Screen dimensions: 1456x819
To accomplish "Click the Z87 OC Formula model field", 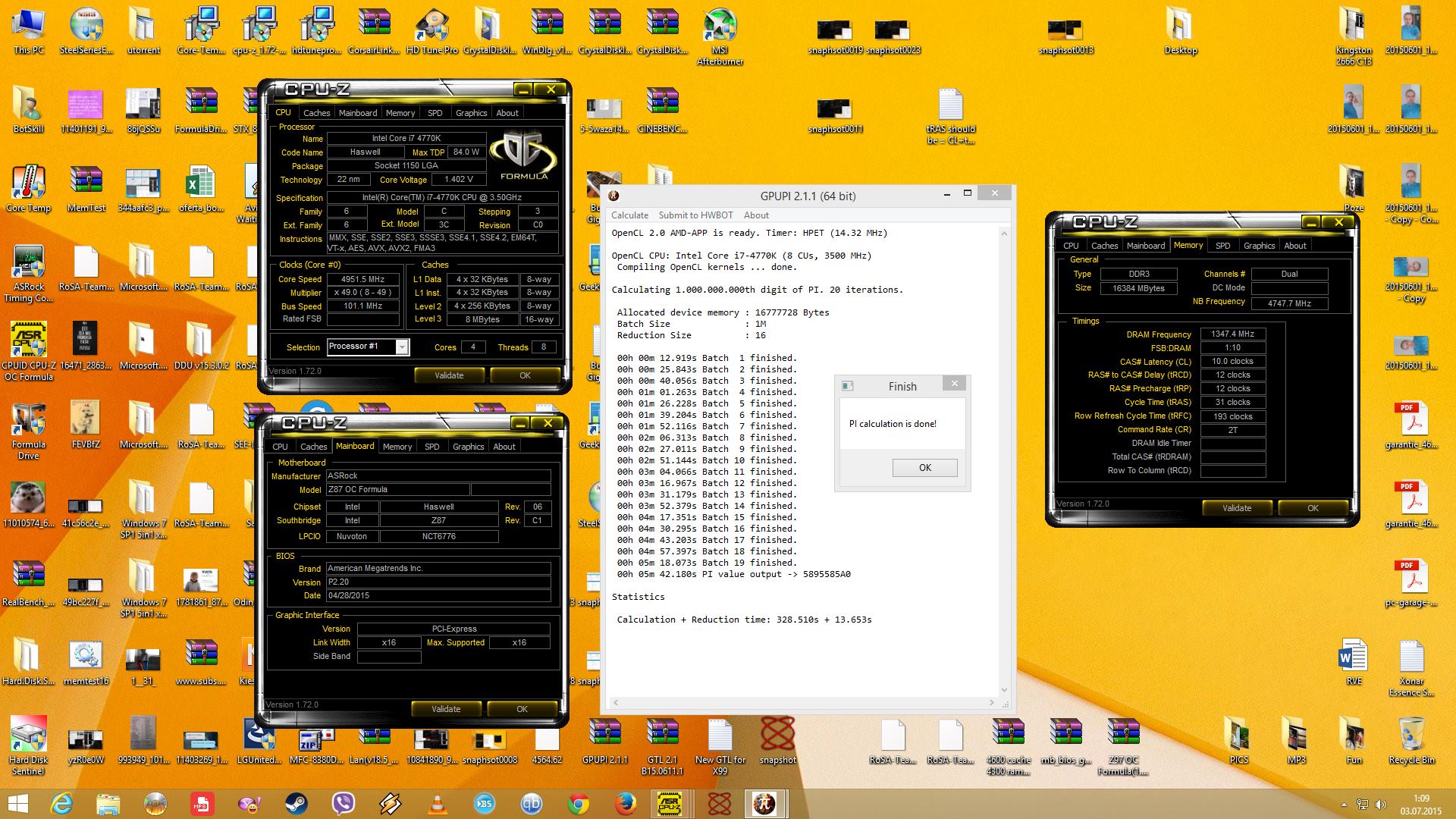I will point(397,490).
